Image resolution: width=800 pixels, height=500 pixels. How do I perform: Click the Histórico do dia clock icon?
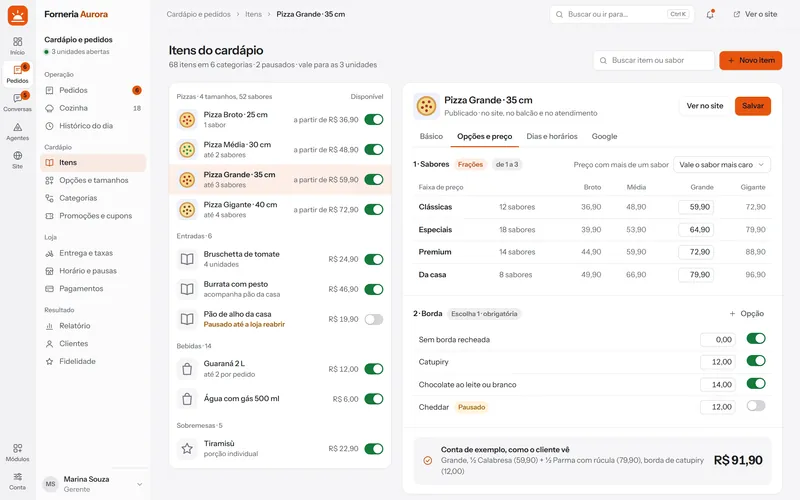pos(49,126)
